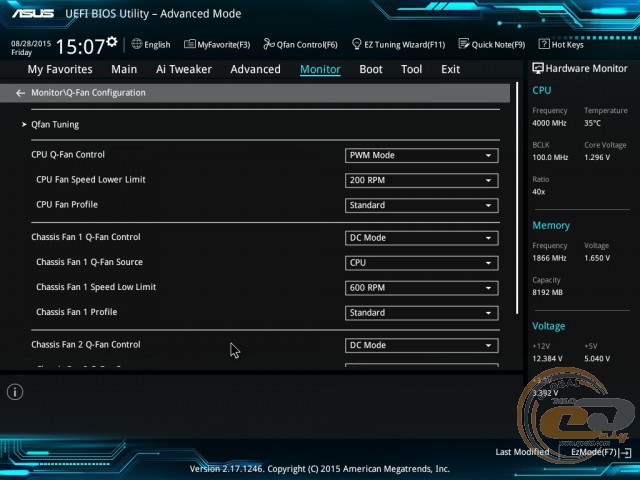This screenshot has height=480, width=640.
Task: Click the Last Modified button
Action: [x=522, y=452]
